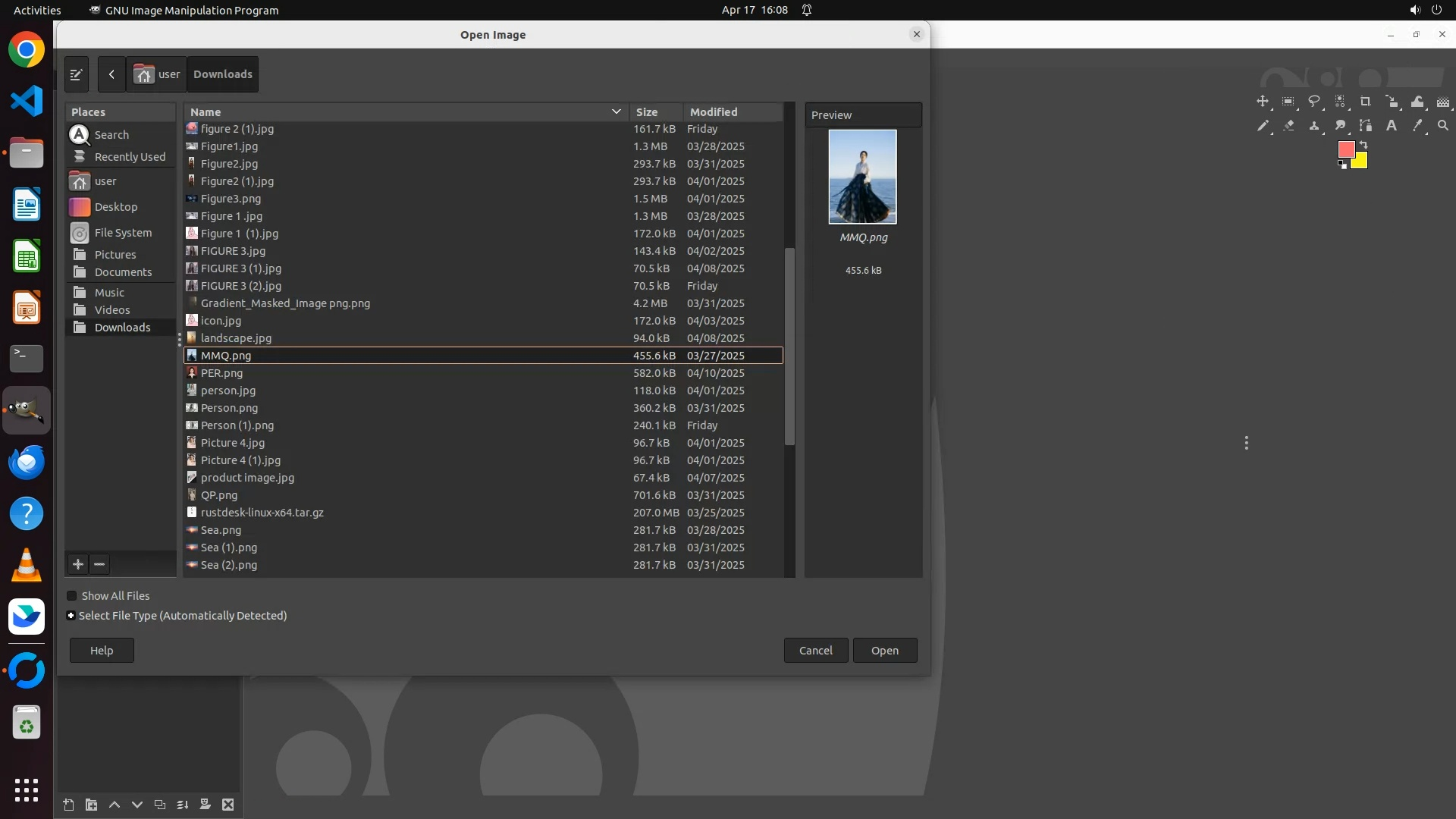Select the Text tool
Screen dimensions: 1456x819
pos(1392,126)
